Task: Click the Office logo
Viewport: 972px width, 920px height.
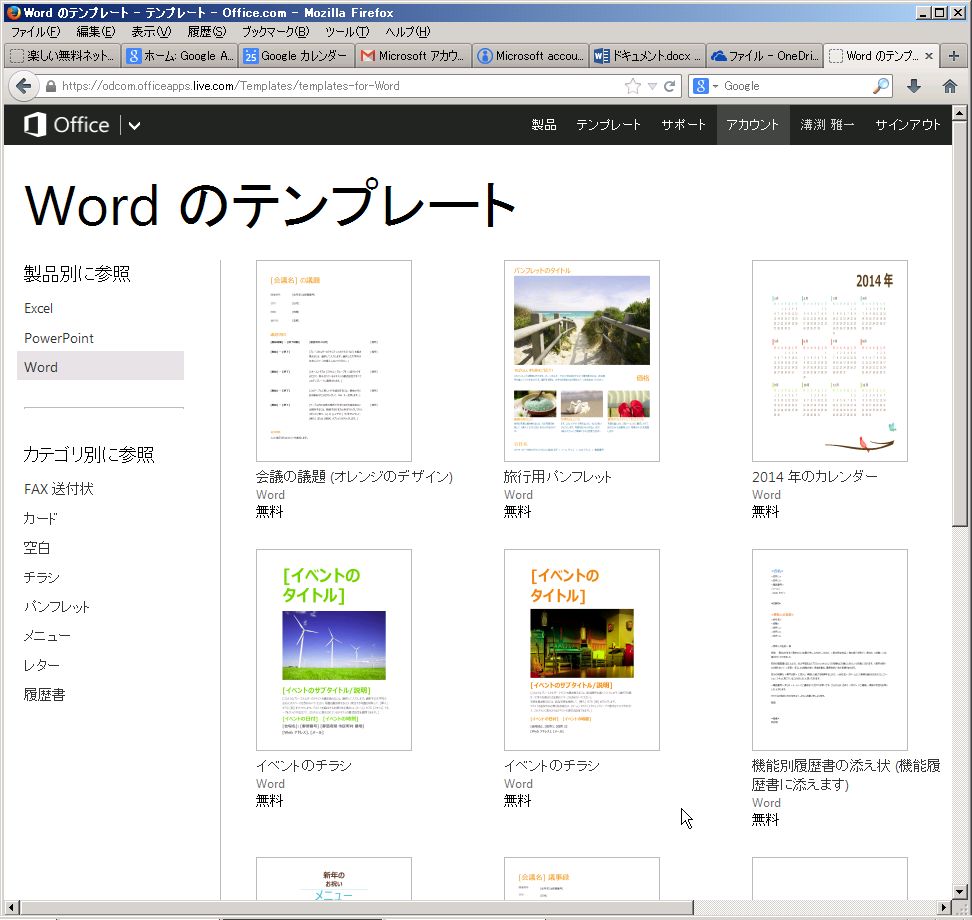Action: [67, 125]
